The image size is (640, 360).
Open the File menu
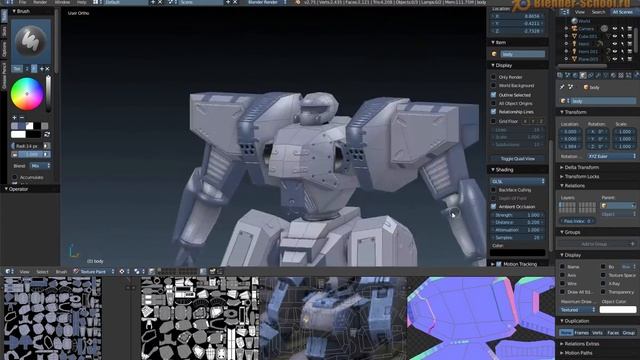point(23,2)
